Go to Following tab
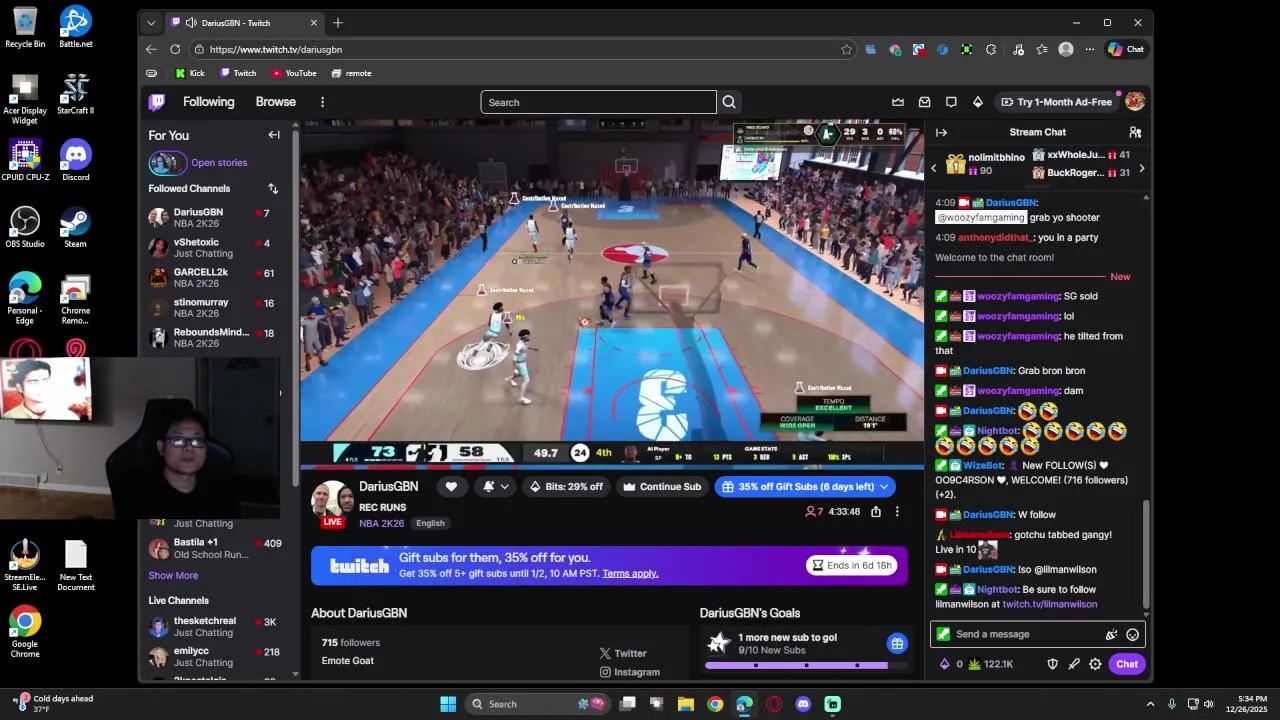1280x720 pixels. (208, 102)
